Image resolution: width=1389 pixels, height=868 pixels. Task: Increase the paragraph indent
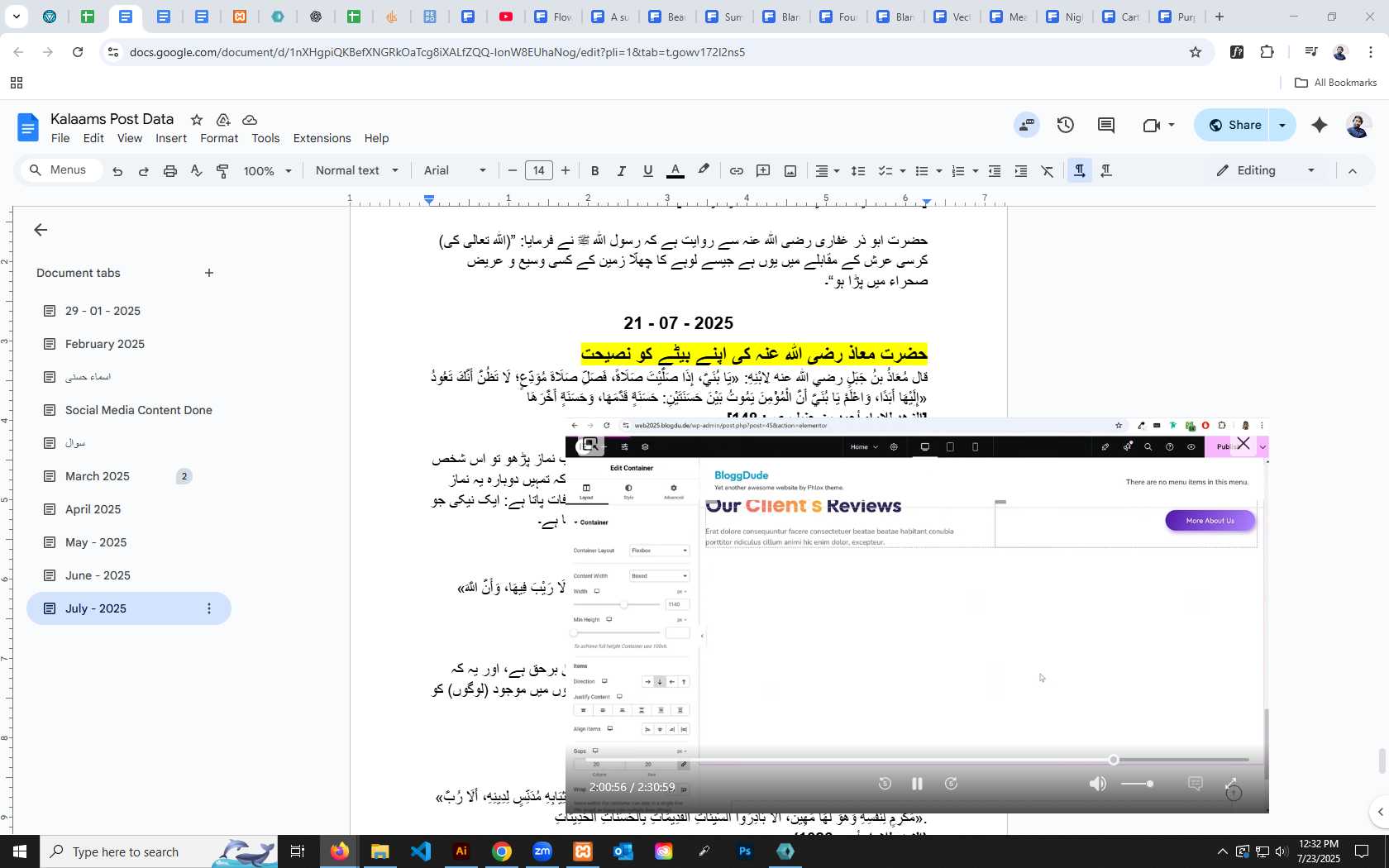tap(1021, 171)
